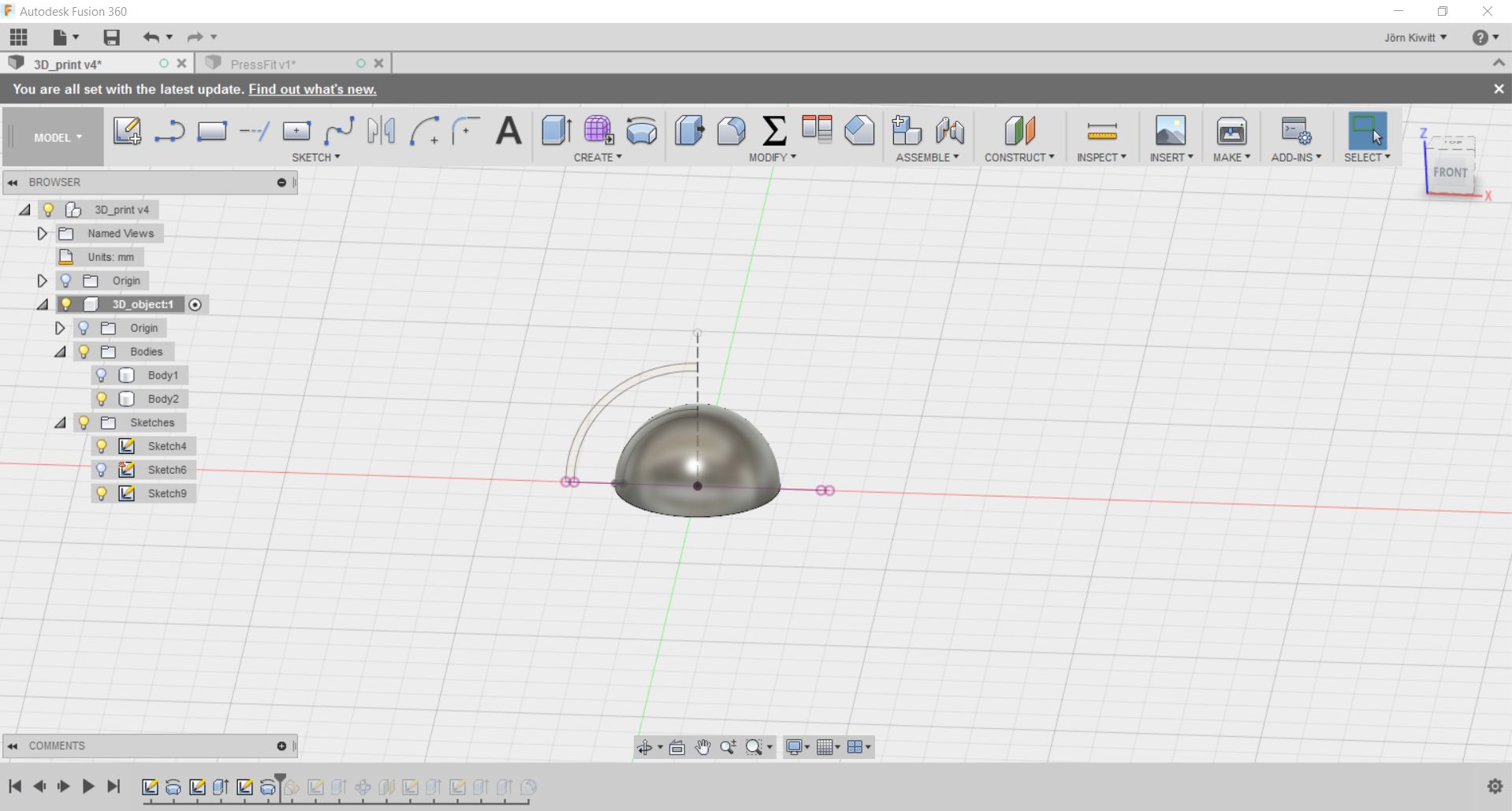Open the Parameters sigma icon
This screenshot has height=811, width=1512.
coord(774,131)
